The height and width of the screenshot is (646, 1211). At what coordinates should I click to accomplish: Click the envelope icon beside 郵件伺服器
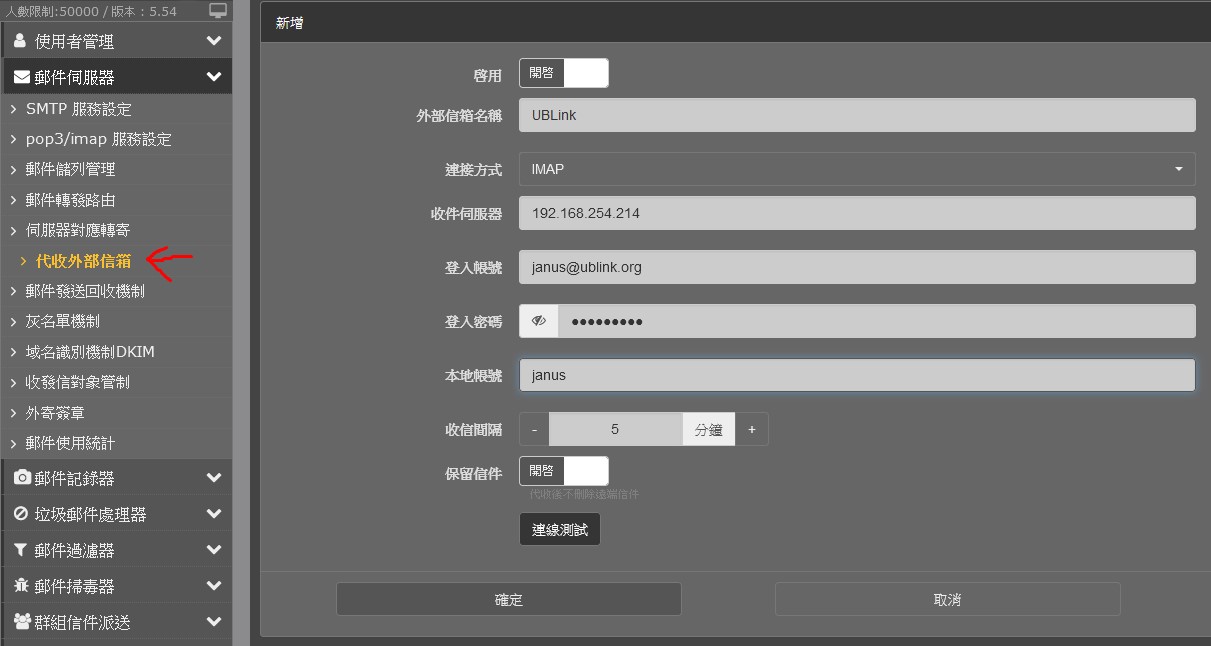click(x=21, y=77)
